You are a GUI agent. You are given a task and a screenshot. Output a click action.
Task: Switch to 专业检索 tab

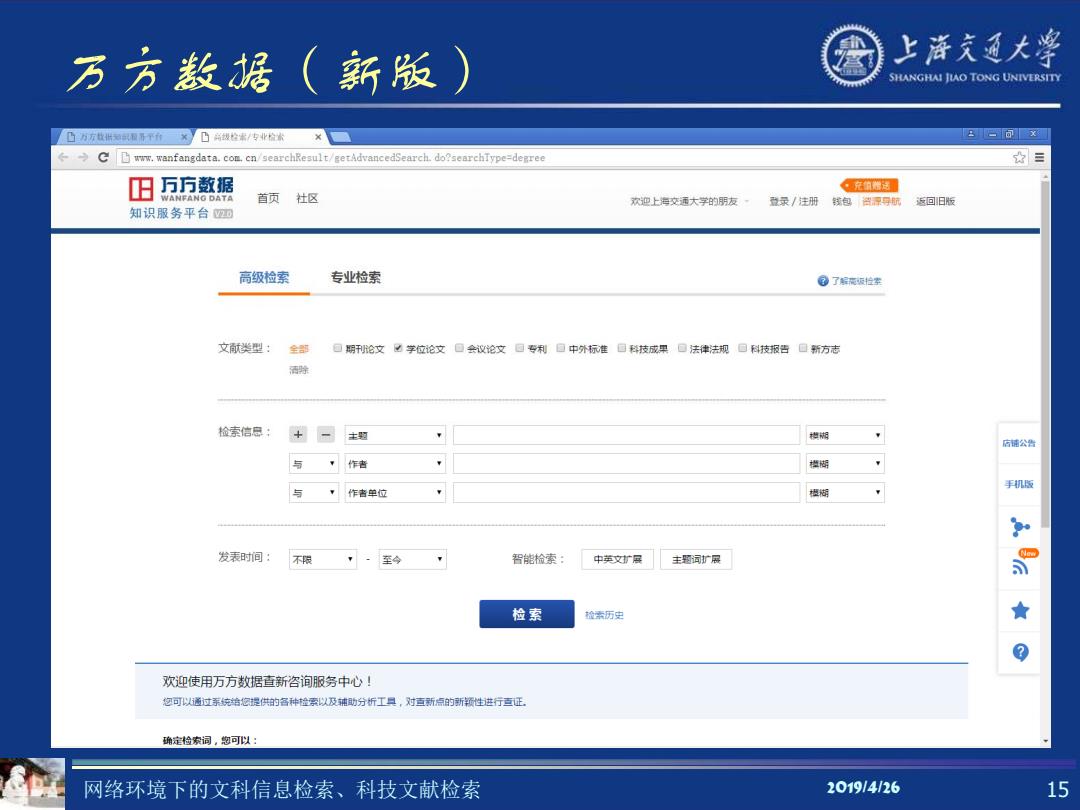pos(355,278)
